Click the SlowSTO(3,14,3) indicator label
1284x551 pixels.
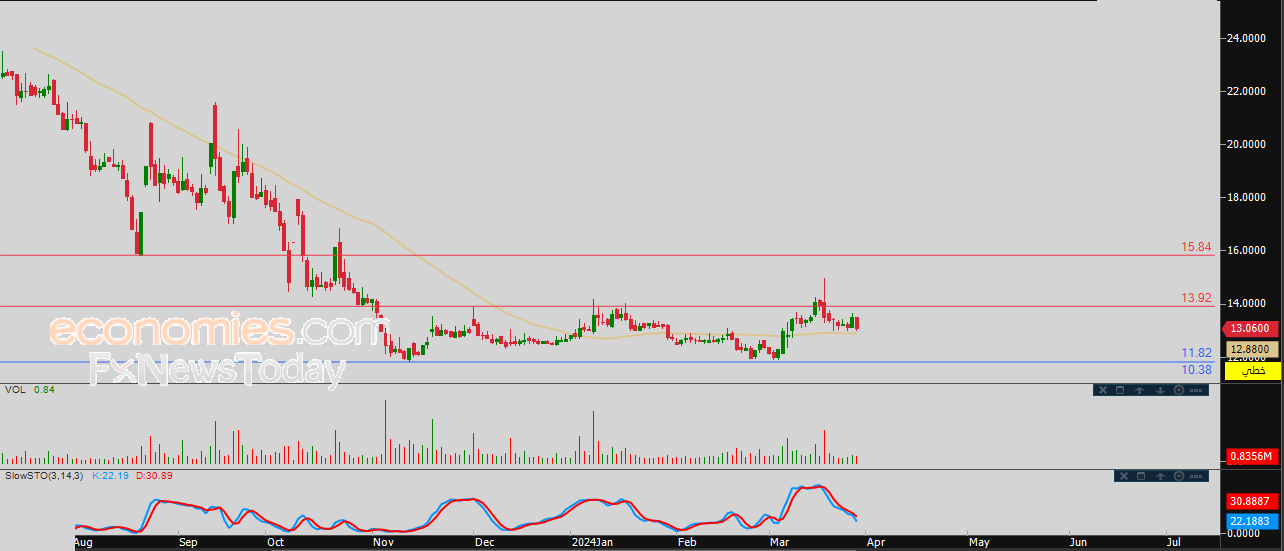pos(44,474)
